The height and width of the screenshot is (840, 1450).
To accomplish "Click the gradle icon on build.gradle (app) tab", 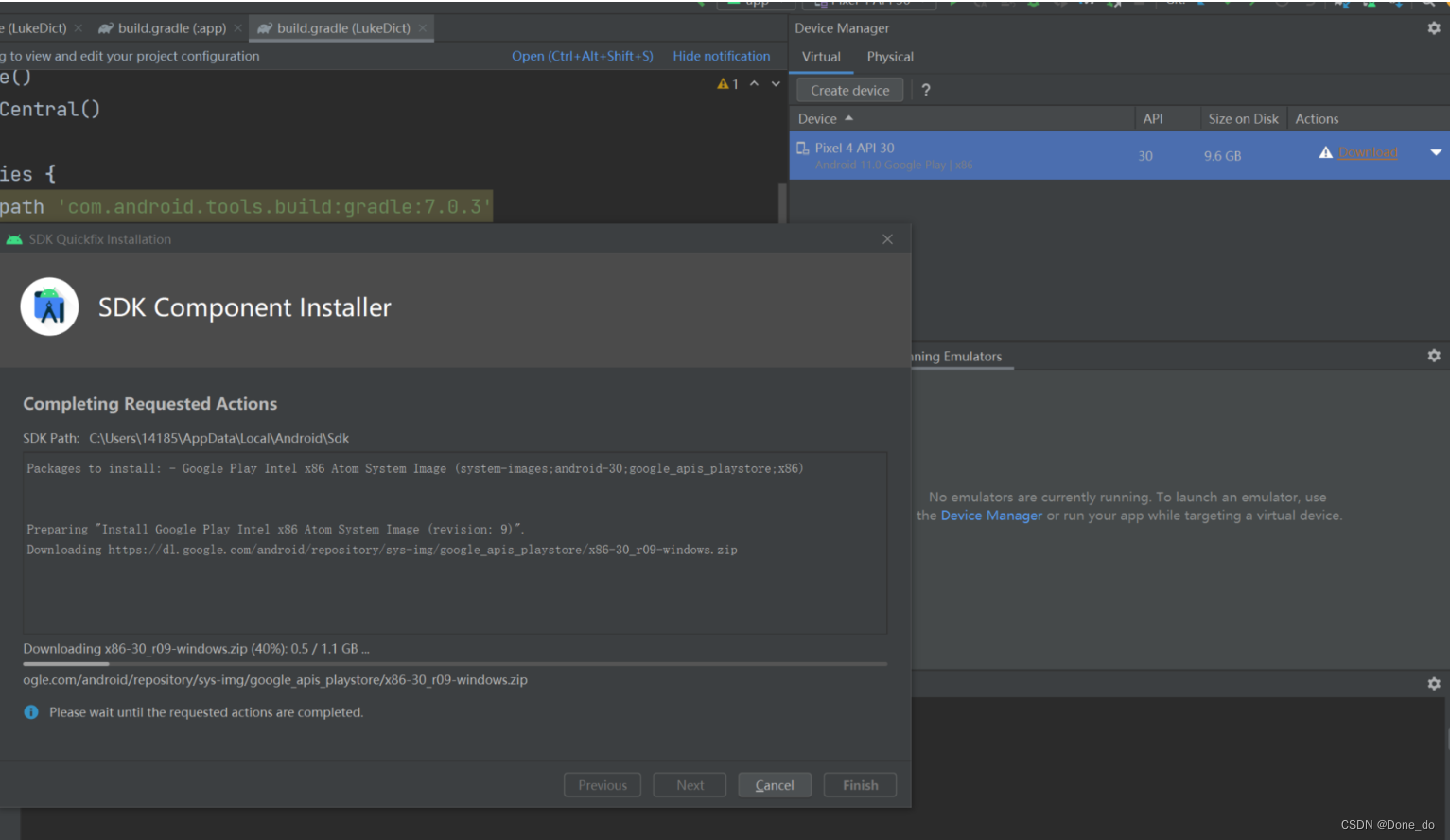I will click(x=106, y=28).
